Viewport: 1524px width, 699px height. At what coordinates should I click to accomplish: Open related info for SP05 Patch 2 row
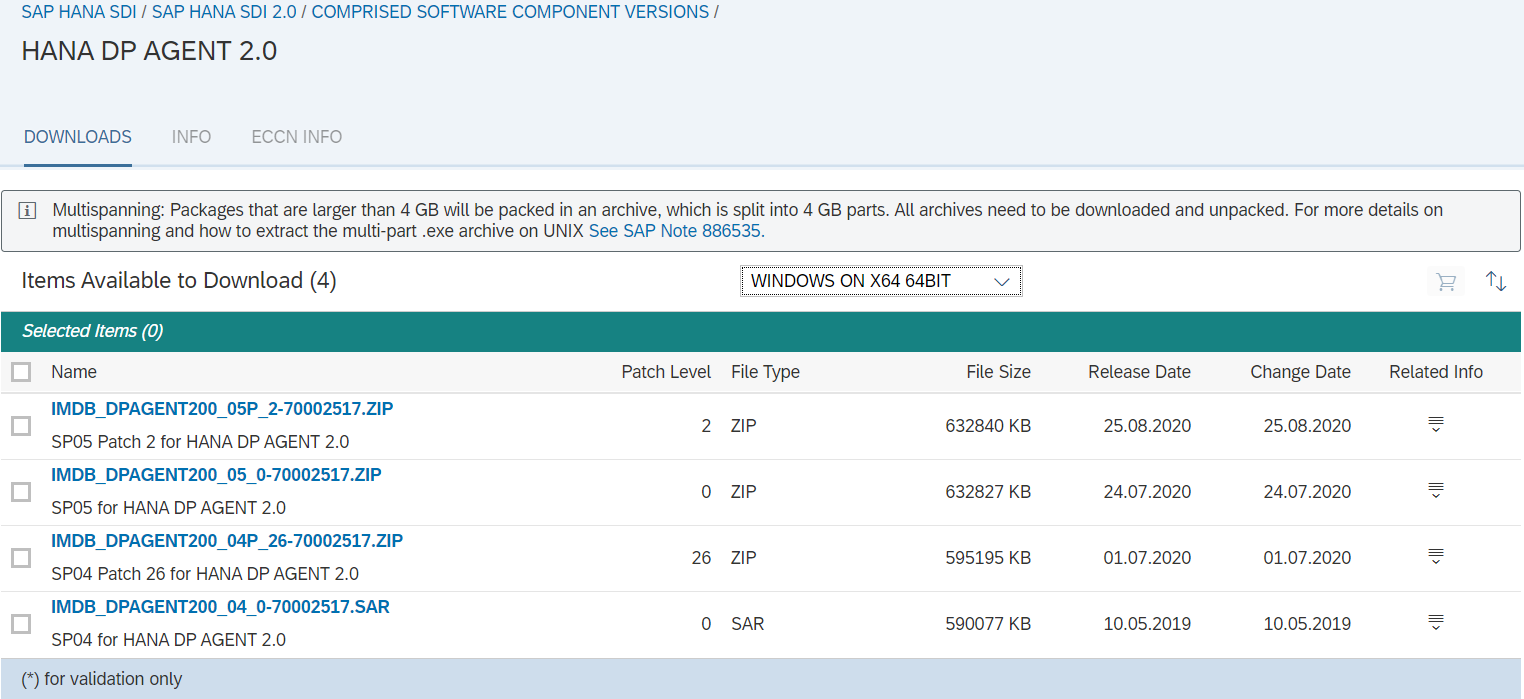1436,425
